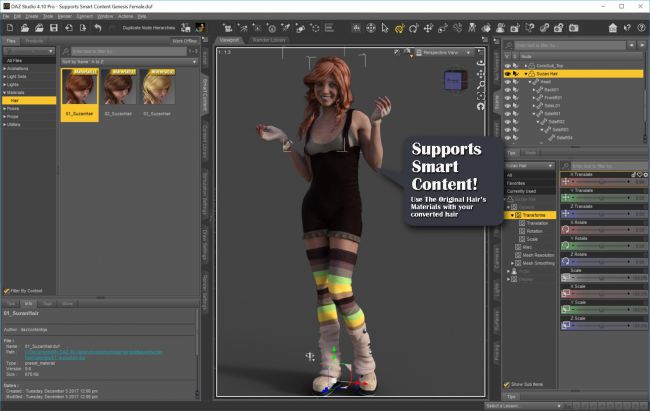Click the Work Offline button
The width and height of the screenshot is (650, 411).
pos(184,40)
